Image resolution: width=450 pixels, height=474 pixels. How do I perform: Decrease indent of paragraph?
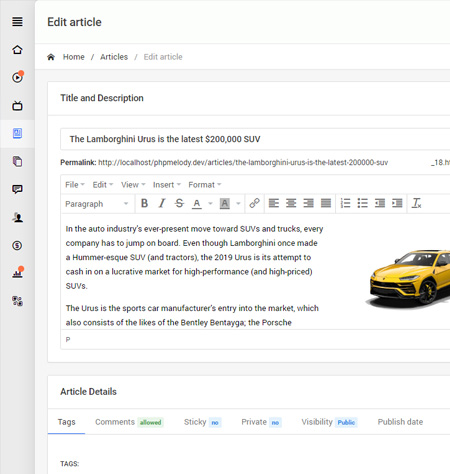click(380, 203)
